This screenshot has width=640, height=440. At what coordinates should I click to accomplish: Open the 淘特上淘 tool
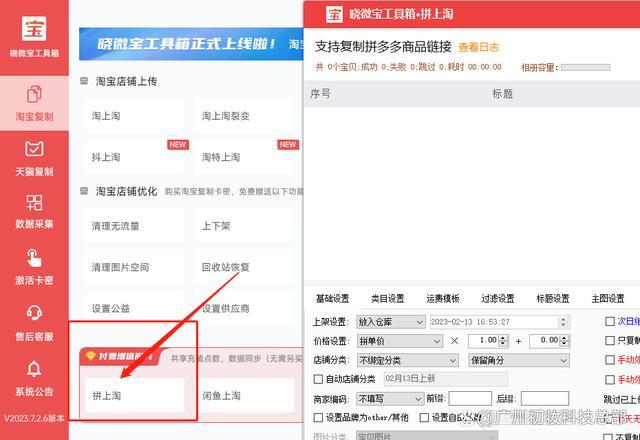point(244,157)
